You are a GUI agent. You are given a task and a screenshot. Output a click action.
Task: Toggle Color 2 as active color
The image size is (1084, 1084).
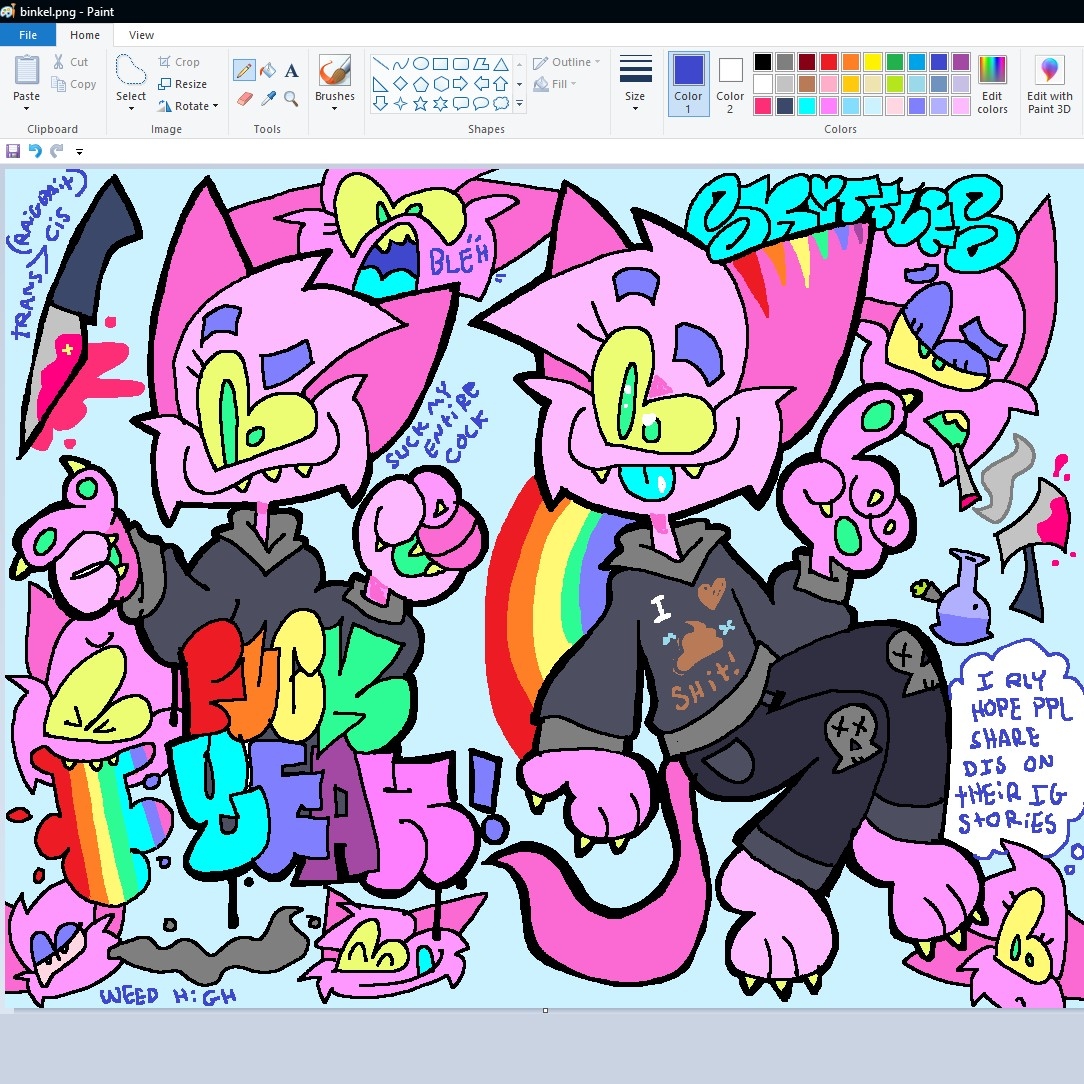730,84
